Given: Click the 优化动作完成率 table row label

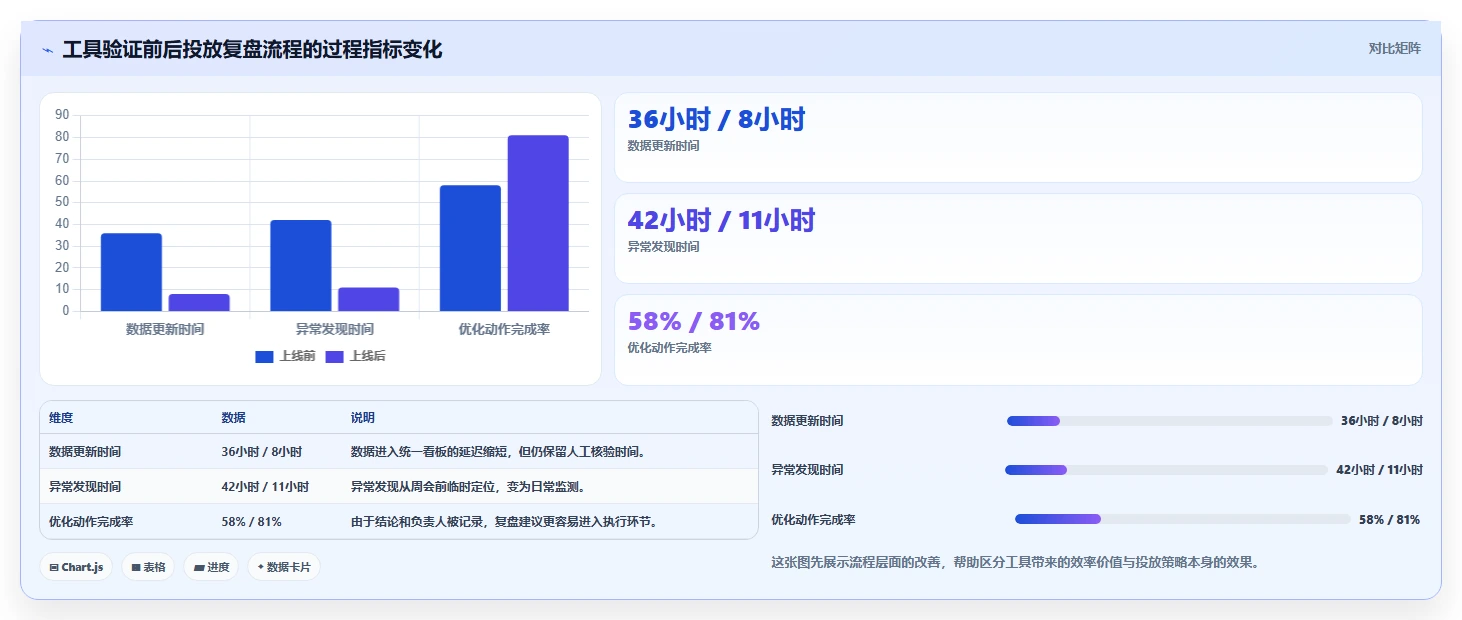Looking at the screenshot, I should point(91,522).
